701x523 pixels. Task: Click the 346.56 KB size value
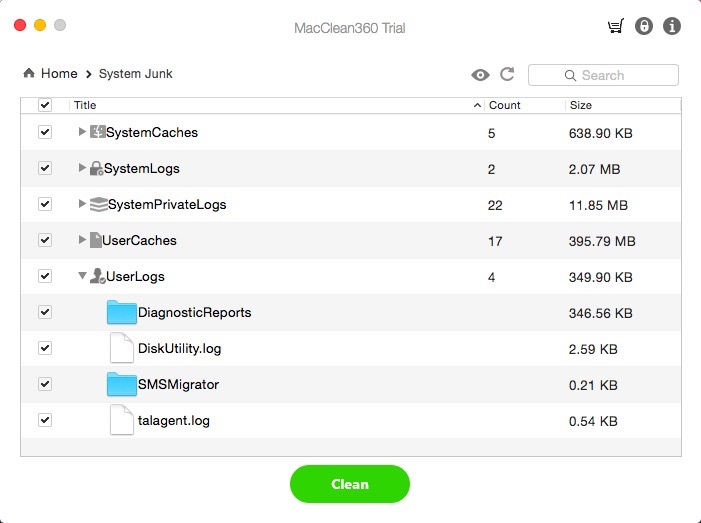(x=600, y=313)
